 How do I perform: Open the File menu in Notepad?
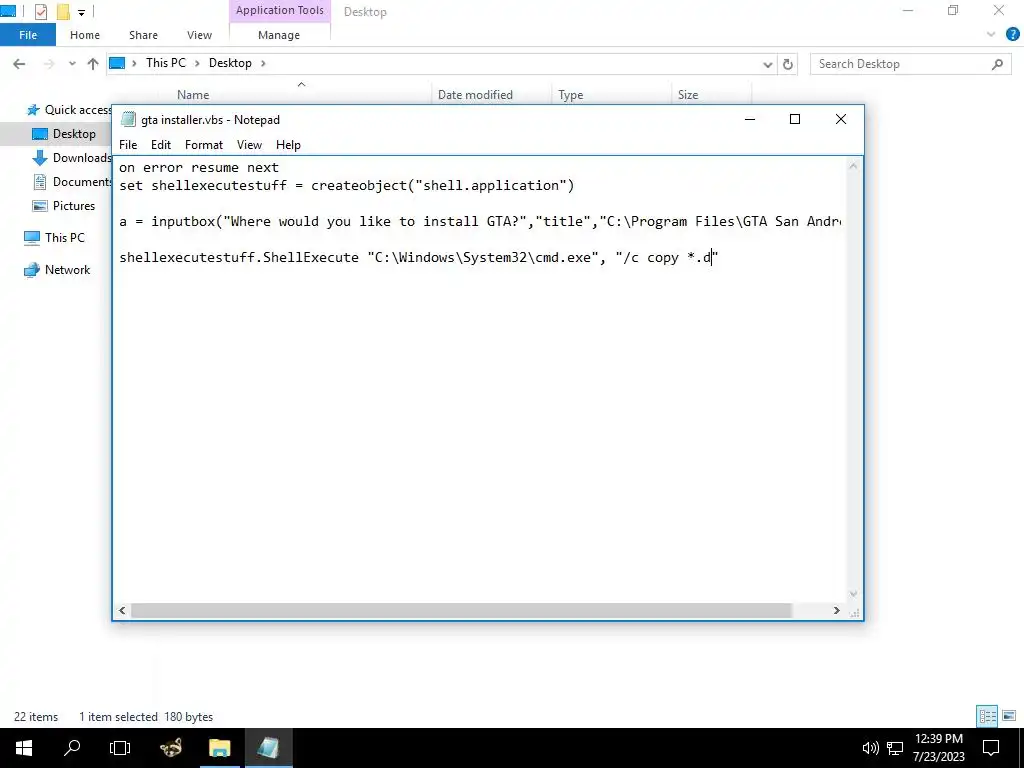tap(128, 145)
